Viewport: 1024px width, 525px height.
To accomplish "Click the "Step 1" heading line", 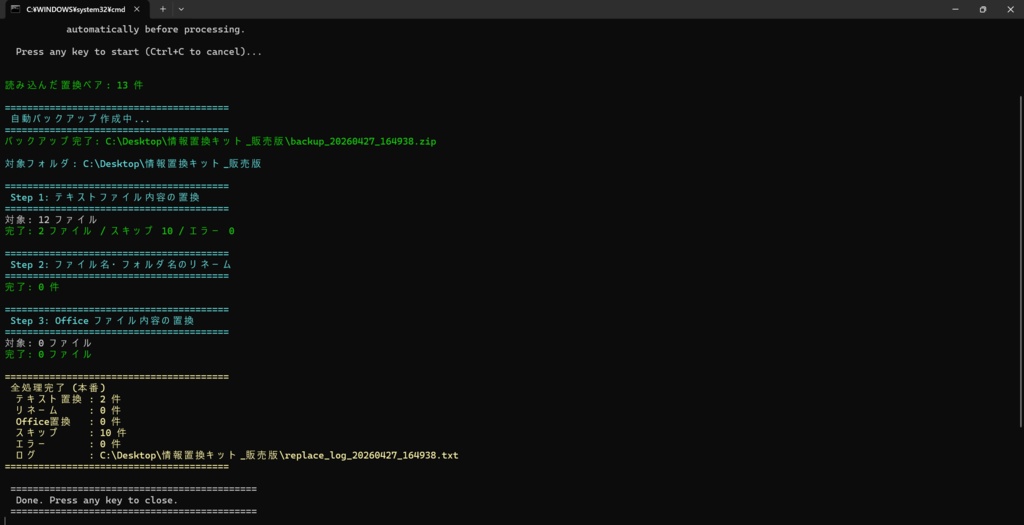I will pos(105,197).
